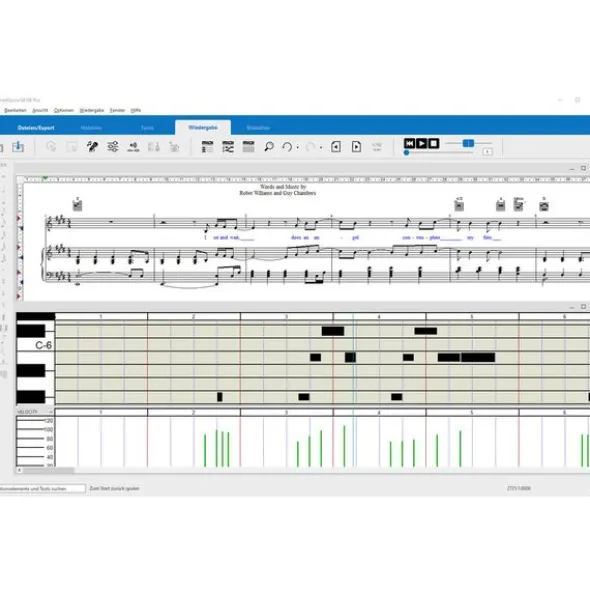Screen dimensions: 590x591
Task: Minimize the piano roll panel
Action: click(572, 307)
